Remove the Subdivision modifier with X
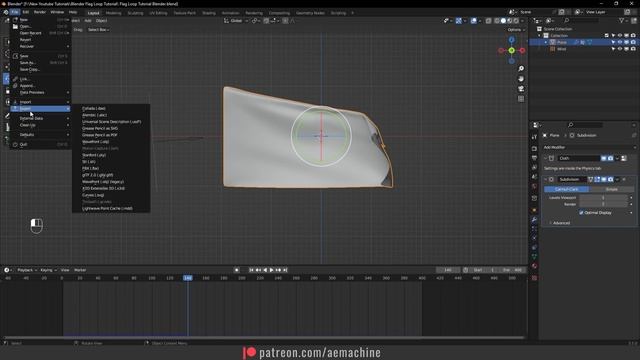Viewport: 640px width, 360px height. pyautogui.click(x=624, y=180)
